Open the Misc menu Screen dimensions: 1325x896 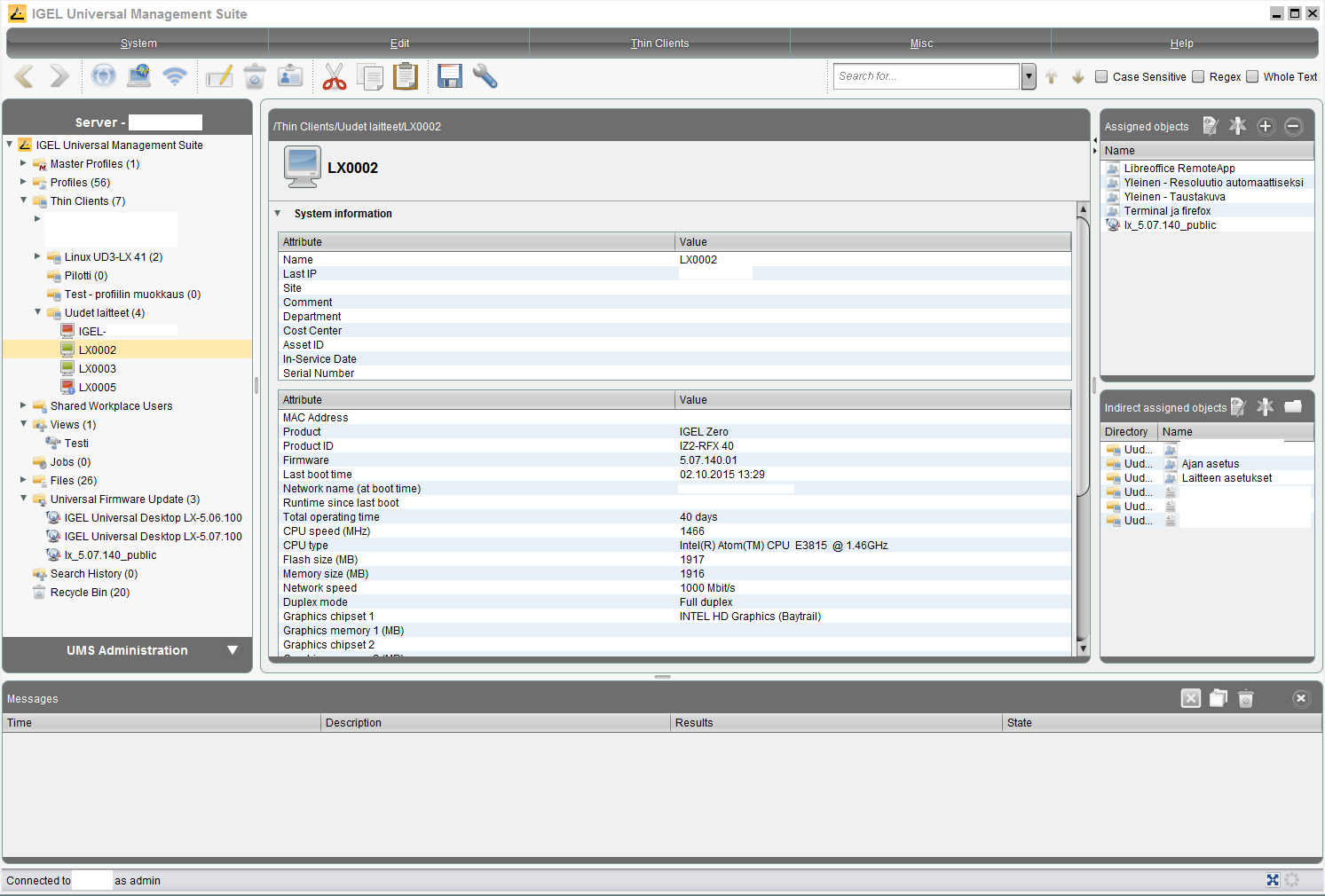[921, 43]
